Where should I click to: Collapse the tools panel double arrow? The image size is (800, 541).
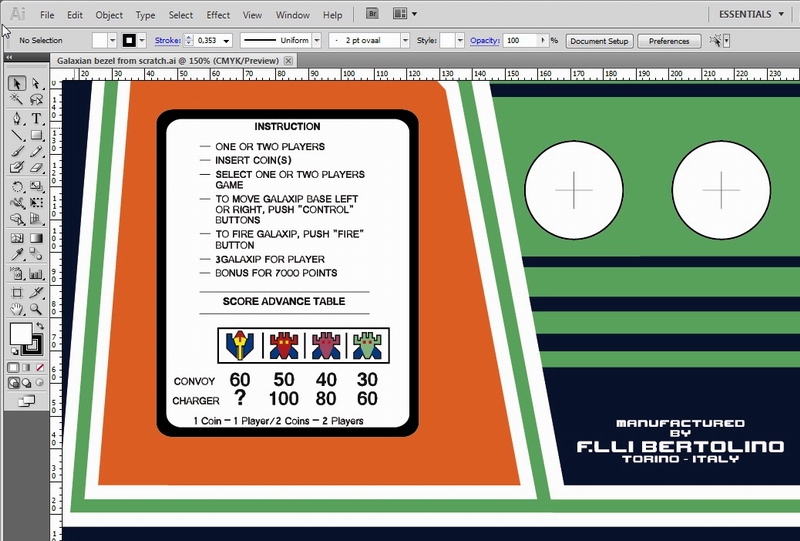pyautogui.click(x=9, y=58)
